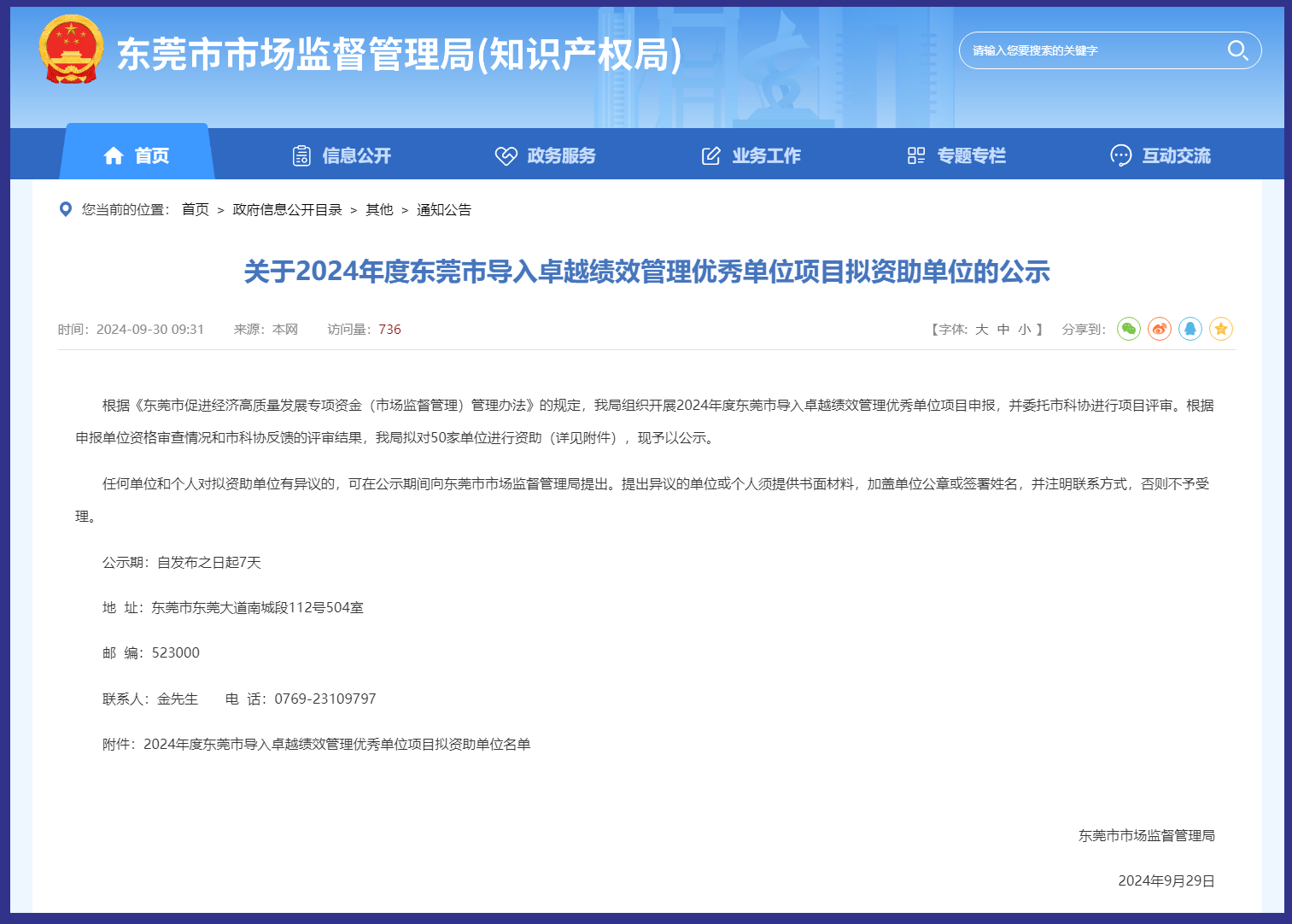Open the 信息公开 menu
Screen dimensions: 1292x924
(x=342, y=155)
